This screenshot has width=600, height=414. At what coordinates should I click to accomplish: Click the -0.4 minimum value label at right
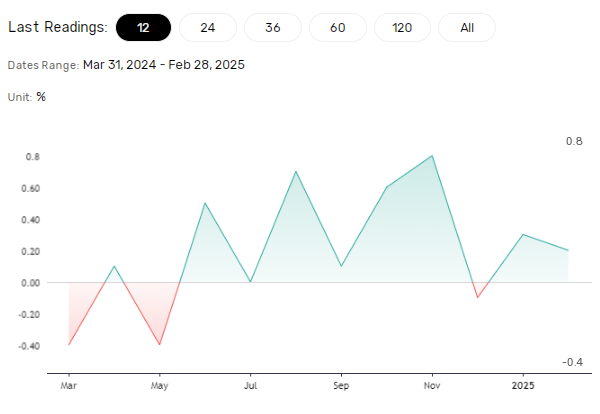(x=572, y=361)
